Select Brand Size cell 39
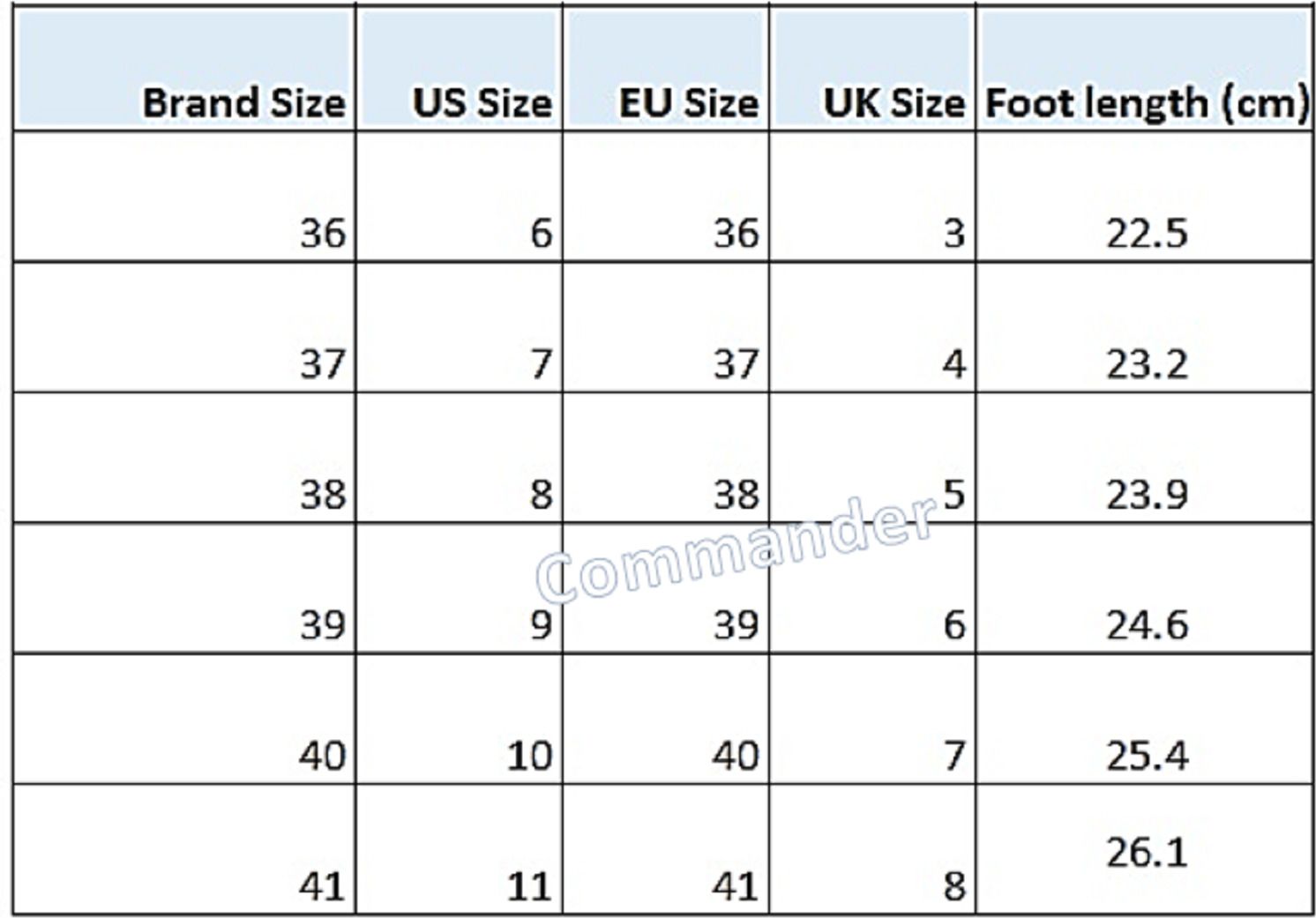The height and width of the screenshot is (918, 1316). 184,588
